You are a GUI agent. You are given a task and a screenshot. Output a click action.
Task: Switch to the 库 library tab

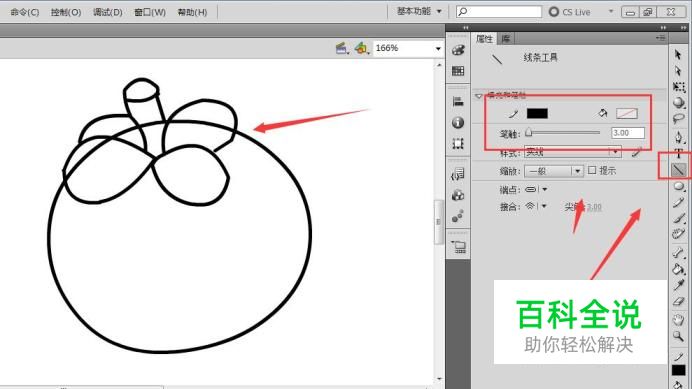tap(505, 39)
